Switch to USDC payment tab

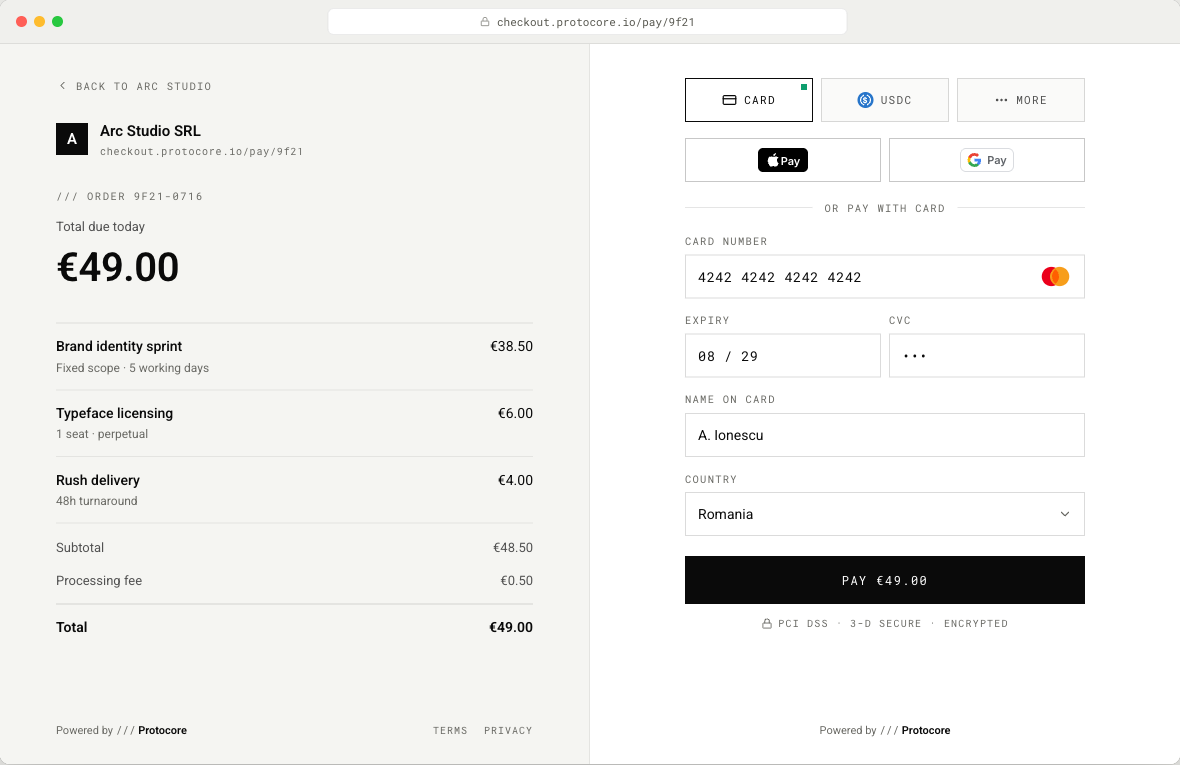click(885, 100)
